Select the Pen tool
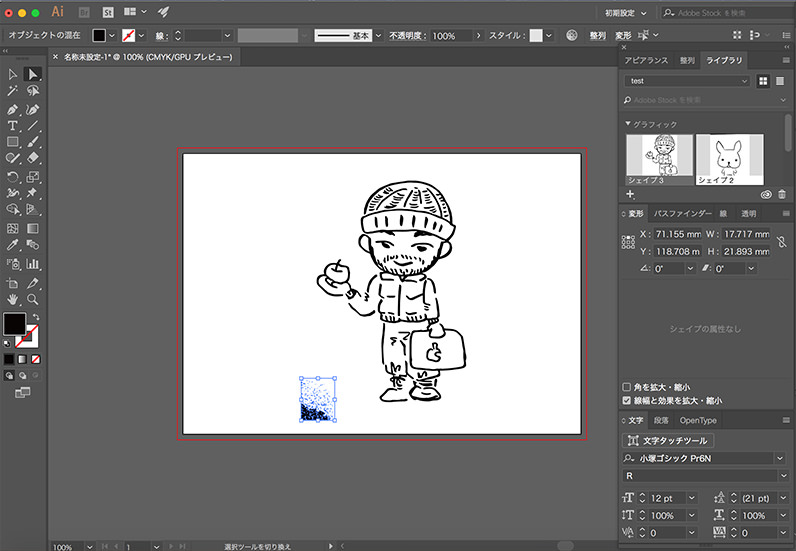Image resolution: width=796 pixels, height=551 pixels. click(x=13, y=108)
